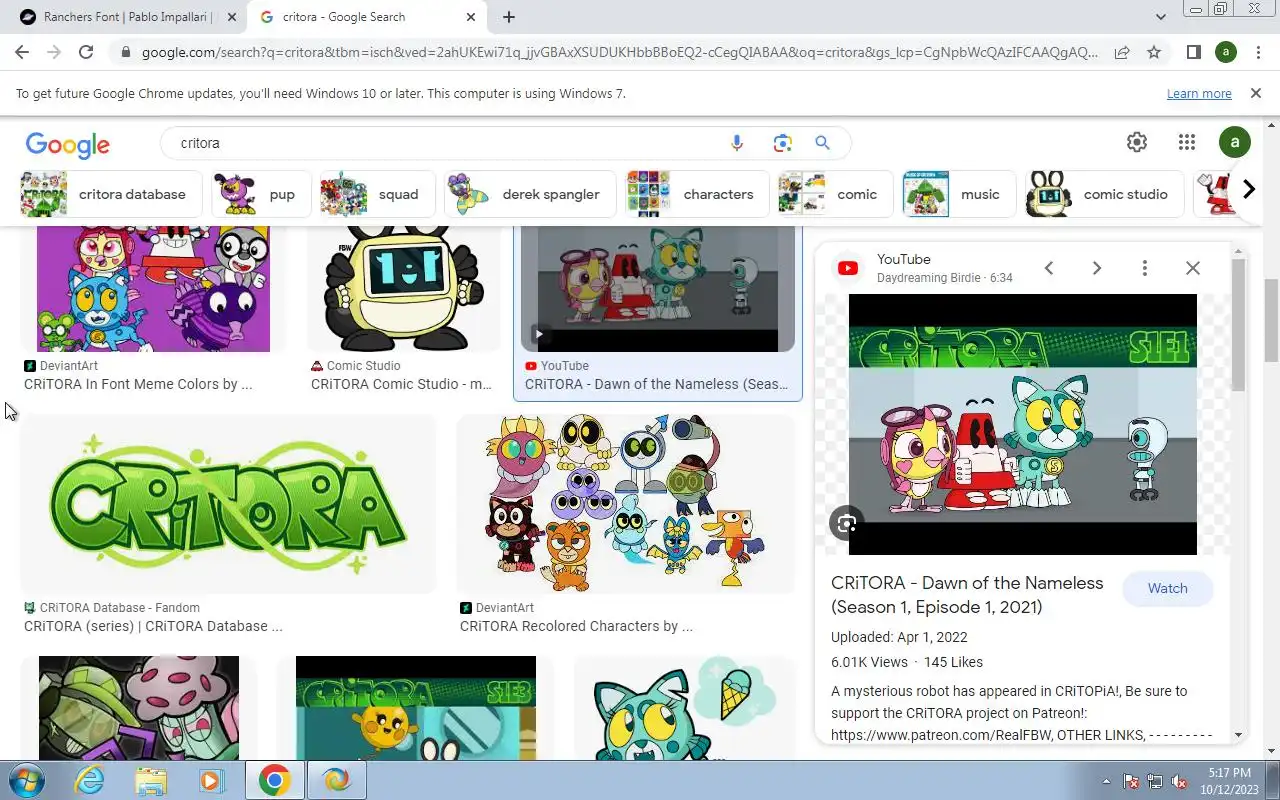Open CRiTORA In Font Meme Colors link

tap(138, 384)
